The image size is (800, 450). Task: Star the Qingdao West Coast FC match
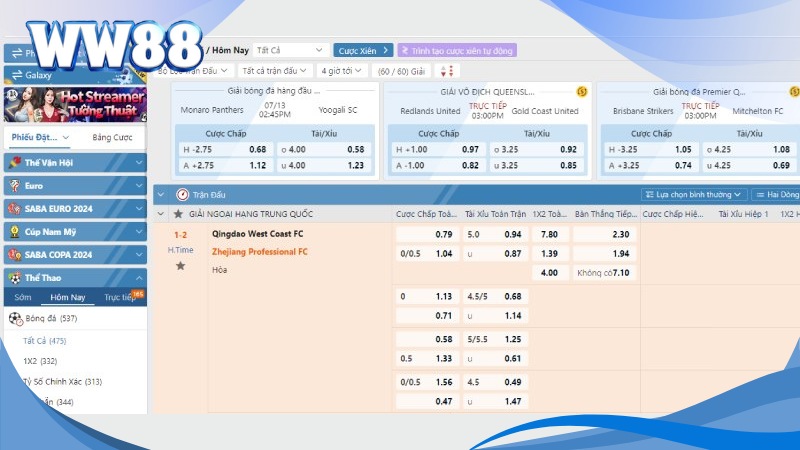coord(181,266)
